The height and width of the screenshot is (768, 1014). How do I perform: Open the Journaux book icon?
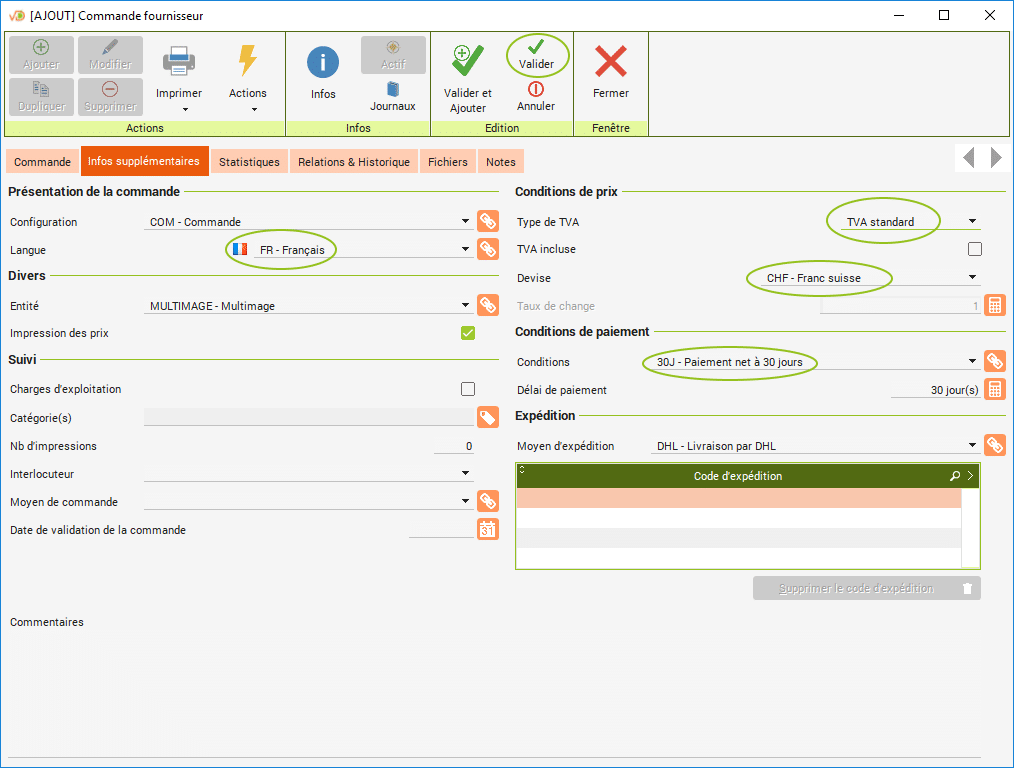pos(393,89)
